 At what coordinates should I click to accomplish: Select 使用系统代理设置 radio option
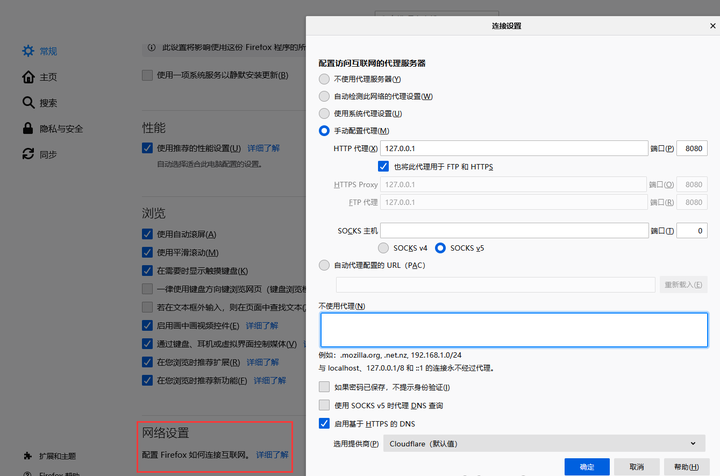[324, 113]
